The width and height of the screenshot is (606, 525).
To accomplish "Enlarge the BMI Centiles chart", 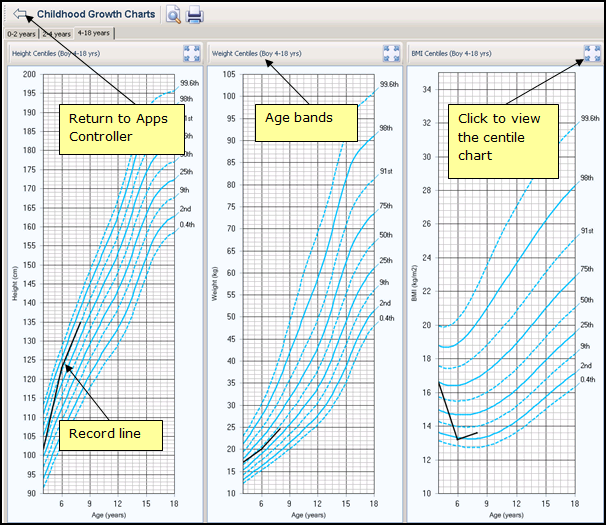I will point(591,53).
